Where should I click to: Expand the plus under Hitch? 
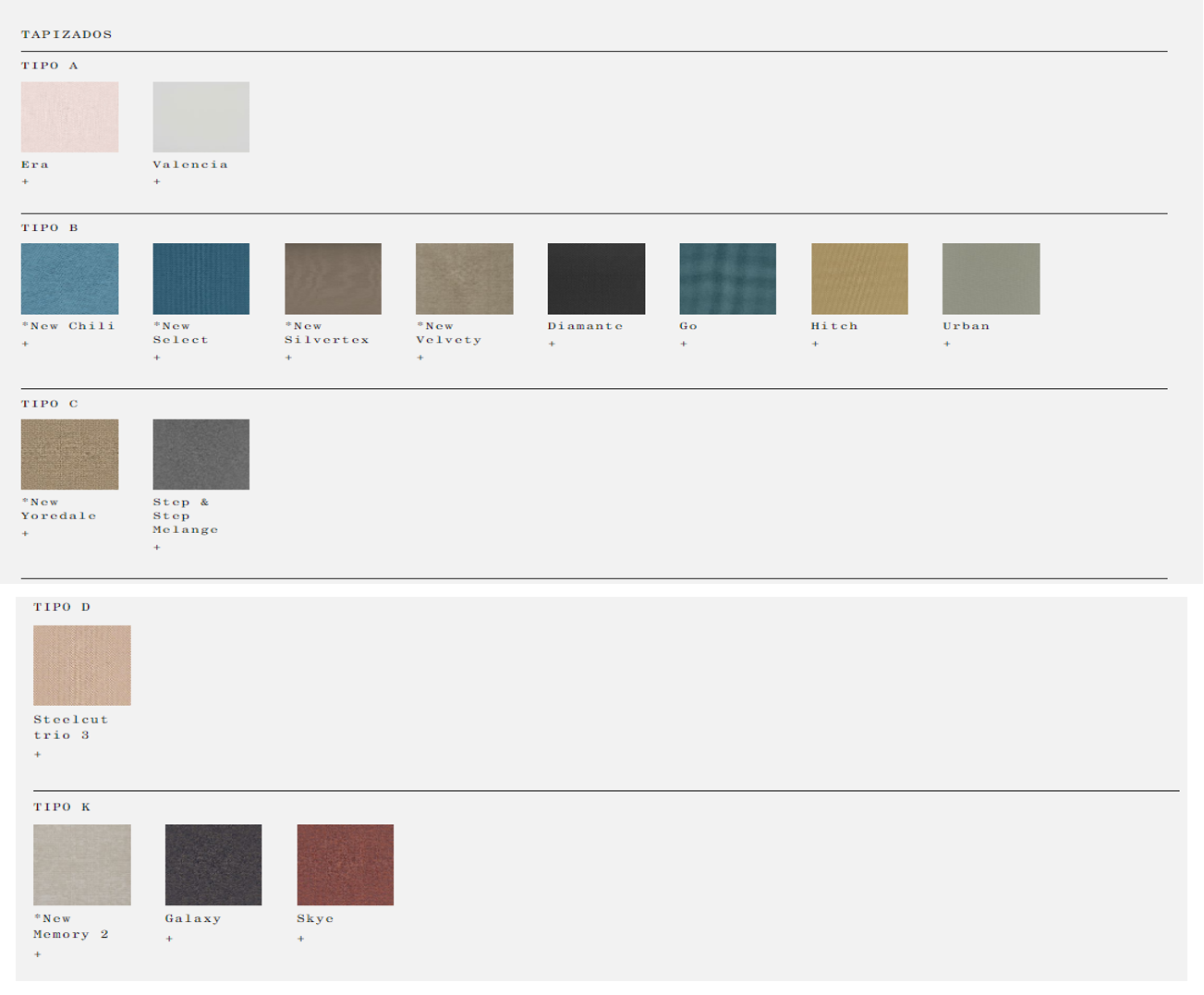[815, 344]
